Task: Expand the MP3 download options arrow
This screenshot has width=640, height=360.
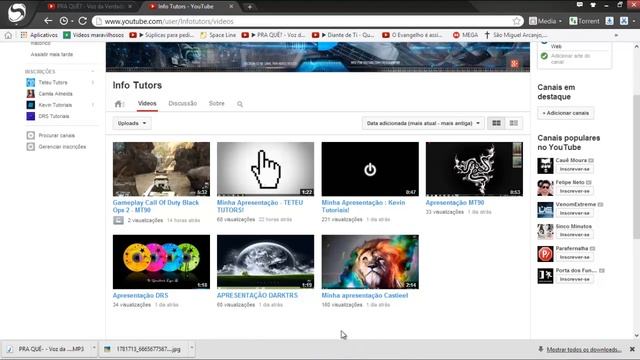Action: click(94, 348)
